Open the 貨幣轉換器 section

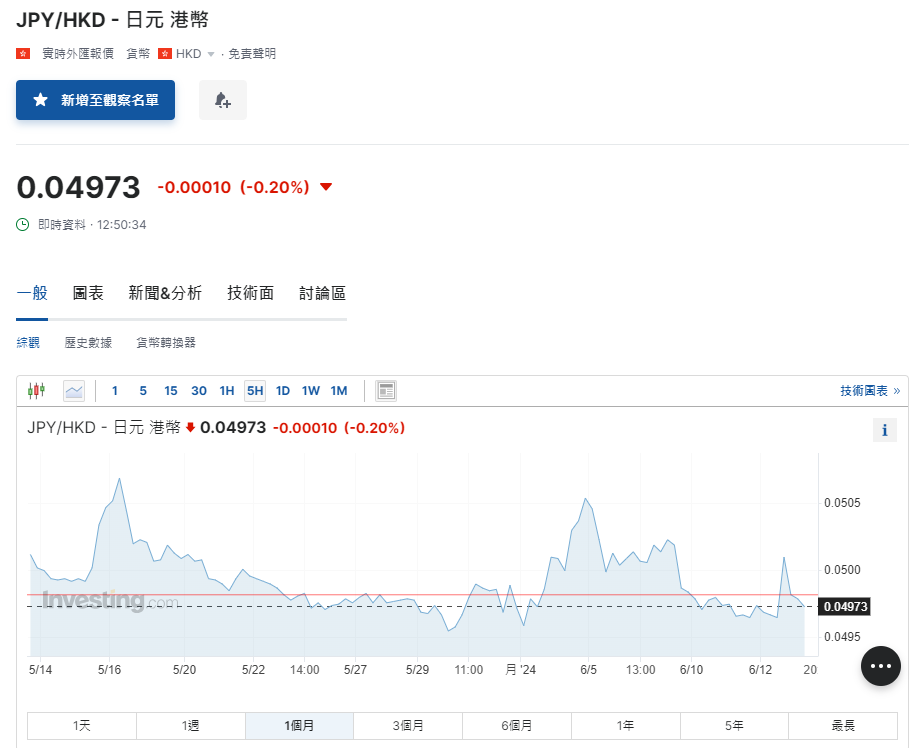point(166,342)
